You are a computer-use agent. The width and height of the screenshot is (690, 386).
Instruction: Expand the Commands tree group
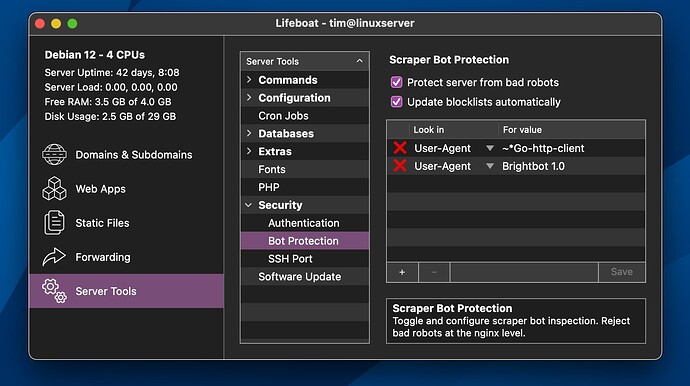point(249,80)
